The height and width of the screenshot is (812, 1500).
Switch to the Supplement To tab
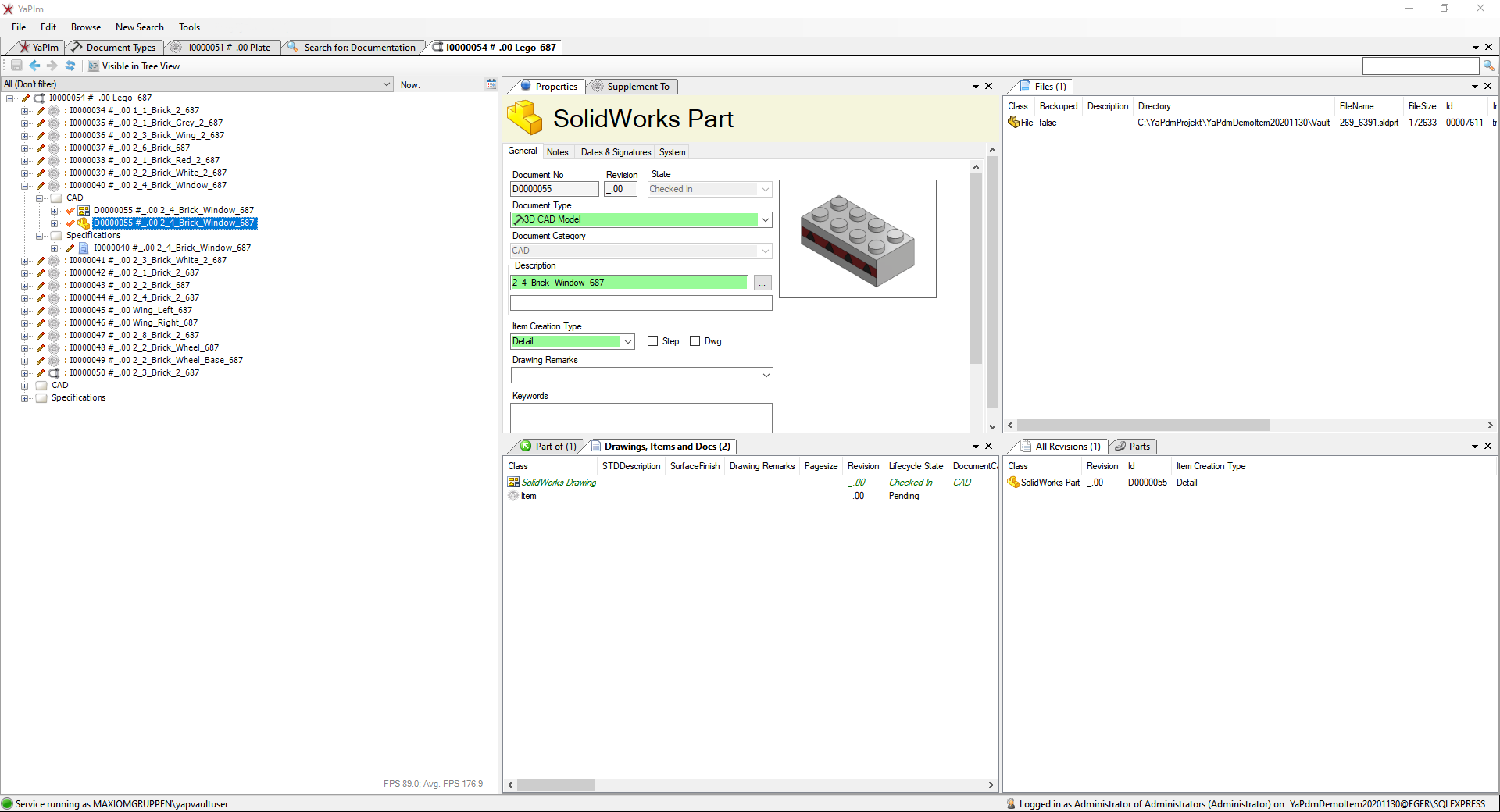[x=631, y=87]
